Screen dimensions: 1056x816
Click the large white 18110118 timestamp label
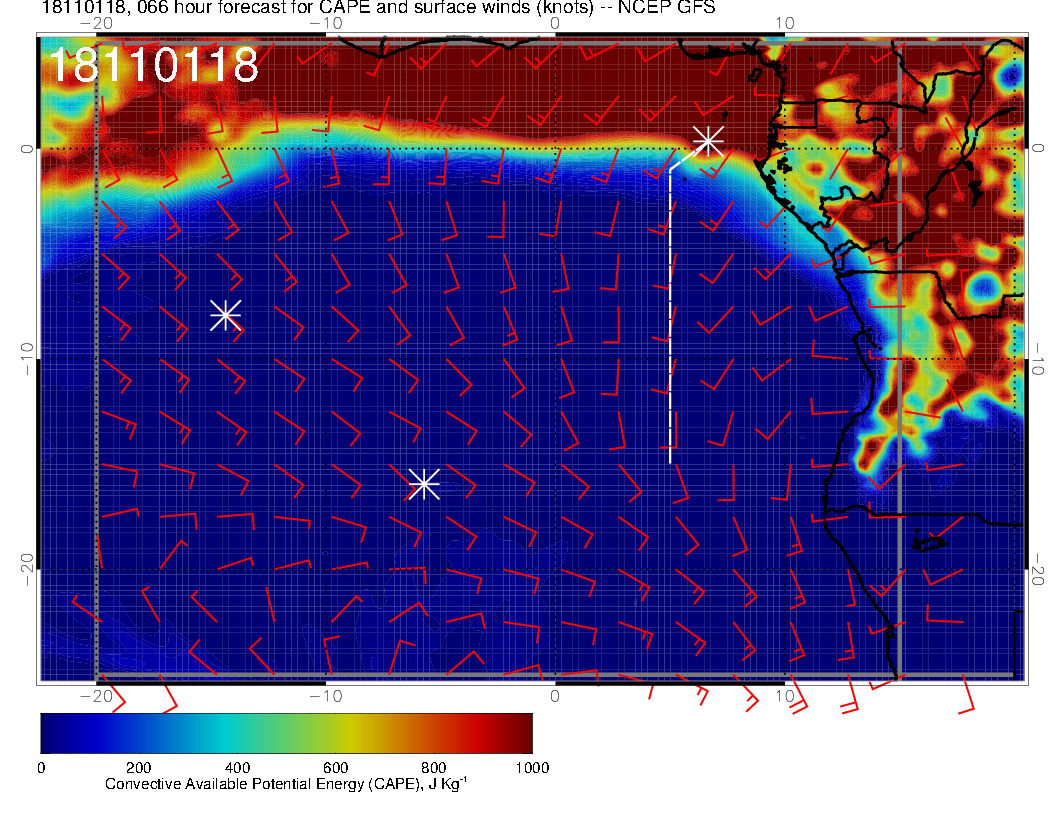click(153, 66)
